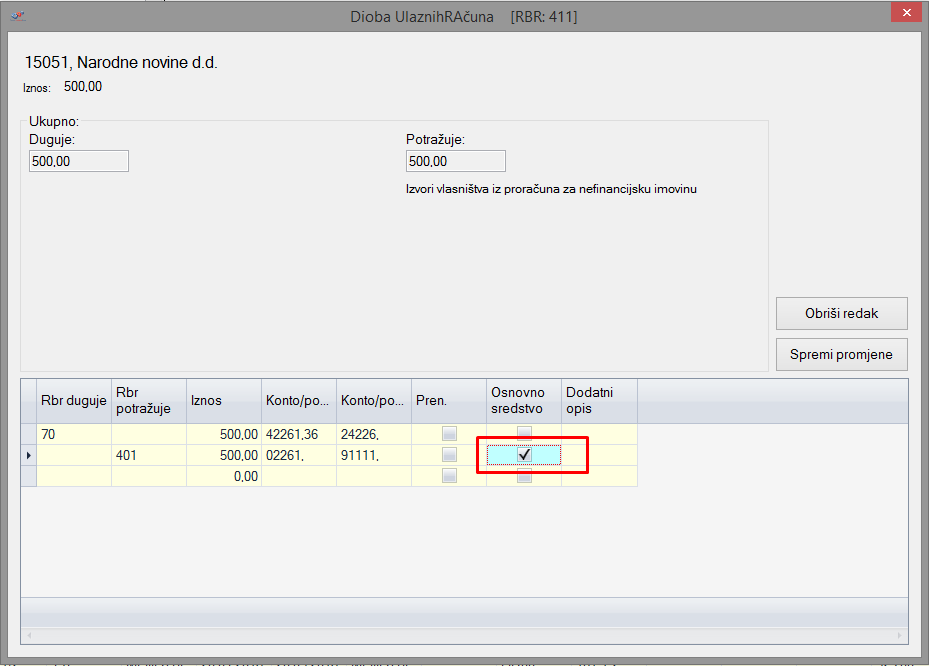Toggle Pren. checkbox in row 70
The image size is (929, 666).
click(449, 434)
